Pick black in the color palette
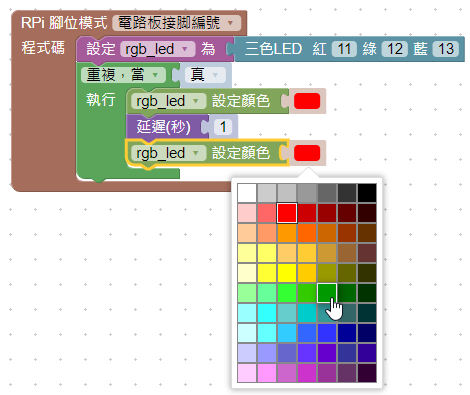This screenshot has height=395, width=470. click(367, 193)
